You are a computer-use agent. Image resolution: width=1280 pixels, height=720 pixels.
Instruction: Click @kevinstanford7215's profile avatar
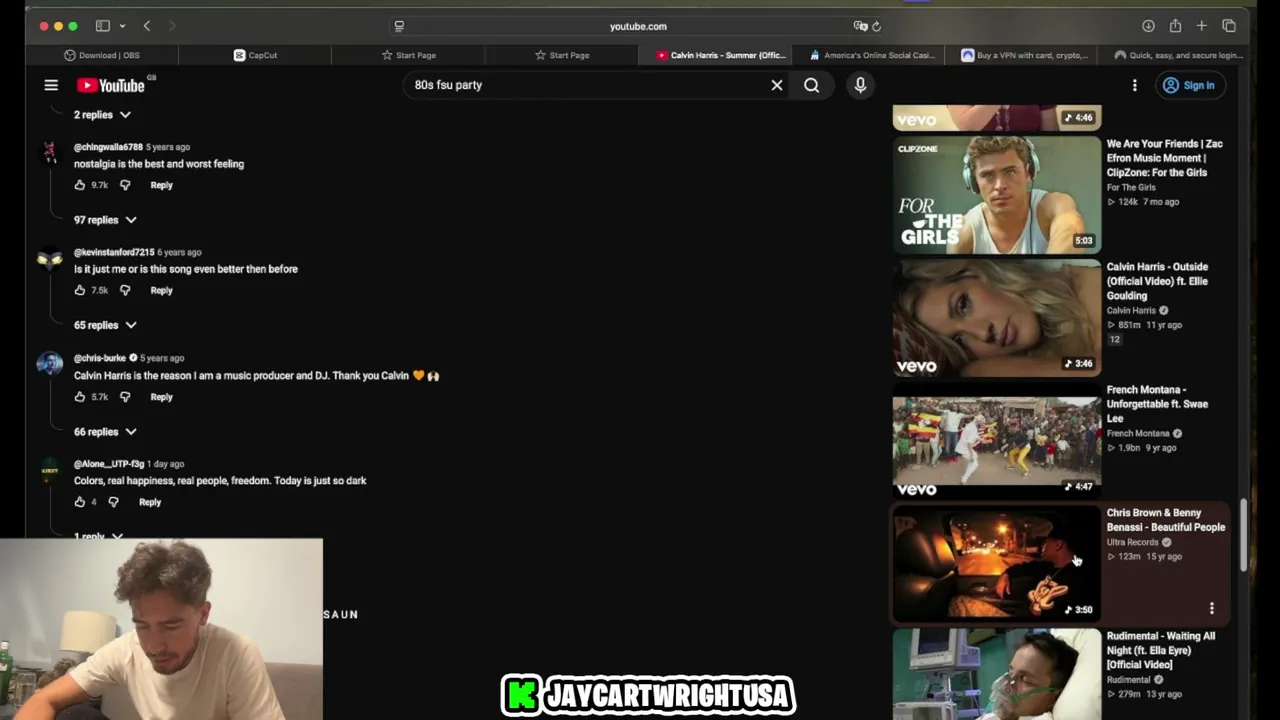(49, 259)
